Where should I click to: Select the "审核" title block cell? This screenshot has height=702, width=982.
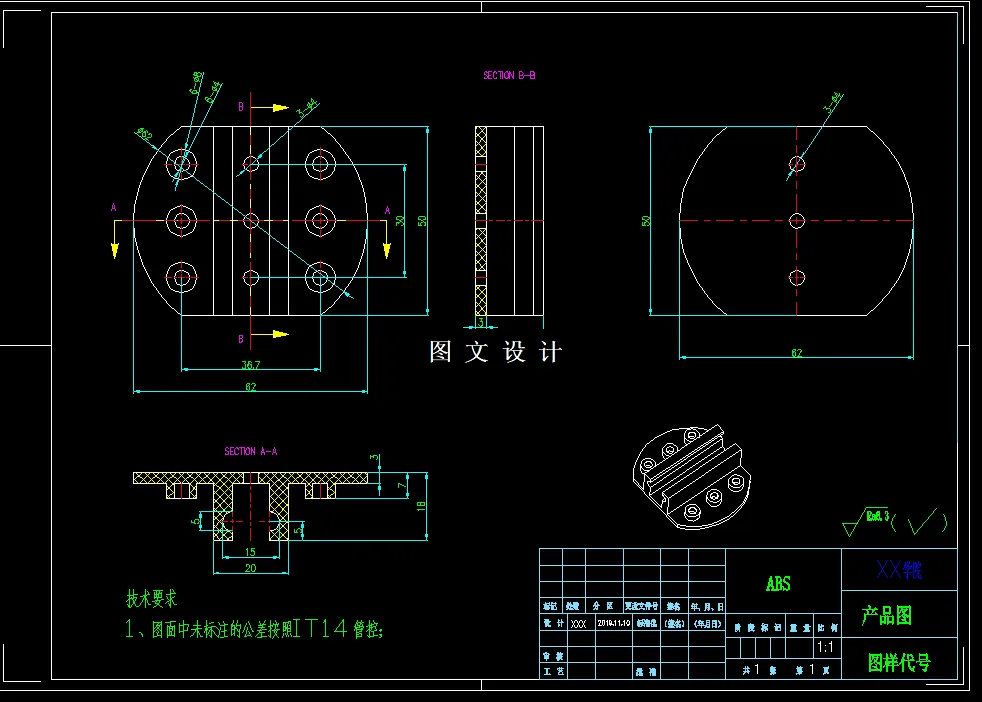553,656
